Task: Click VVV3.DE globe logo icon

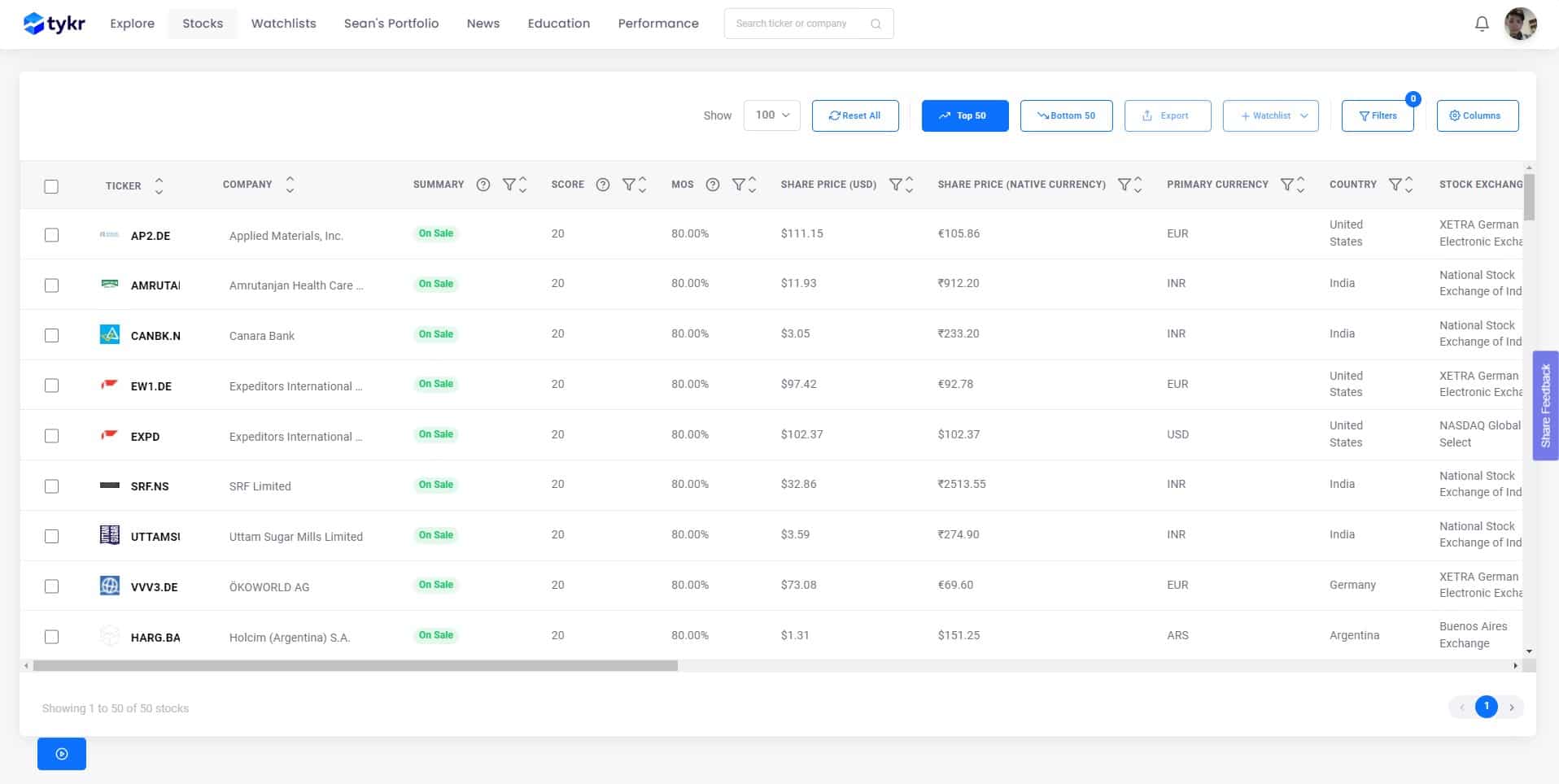Action: tap(110, 586)
